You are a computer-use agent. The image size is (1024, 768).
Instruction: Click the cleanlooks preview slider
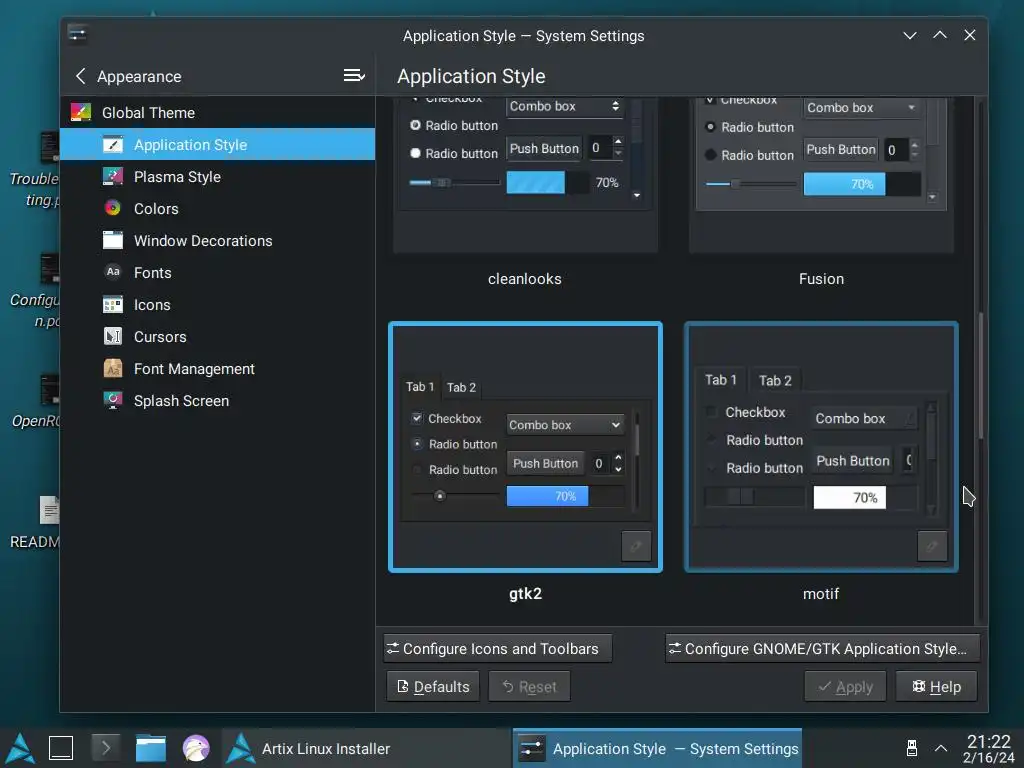click(x=455, y=182)
